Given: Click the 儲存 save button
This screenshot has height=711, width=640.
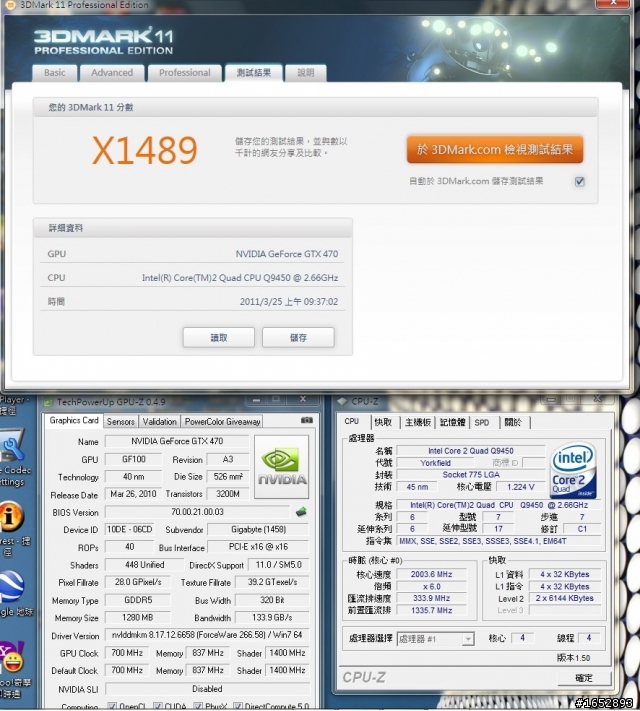Looking at the screenshot, I should pos(298,337).
